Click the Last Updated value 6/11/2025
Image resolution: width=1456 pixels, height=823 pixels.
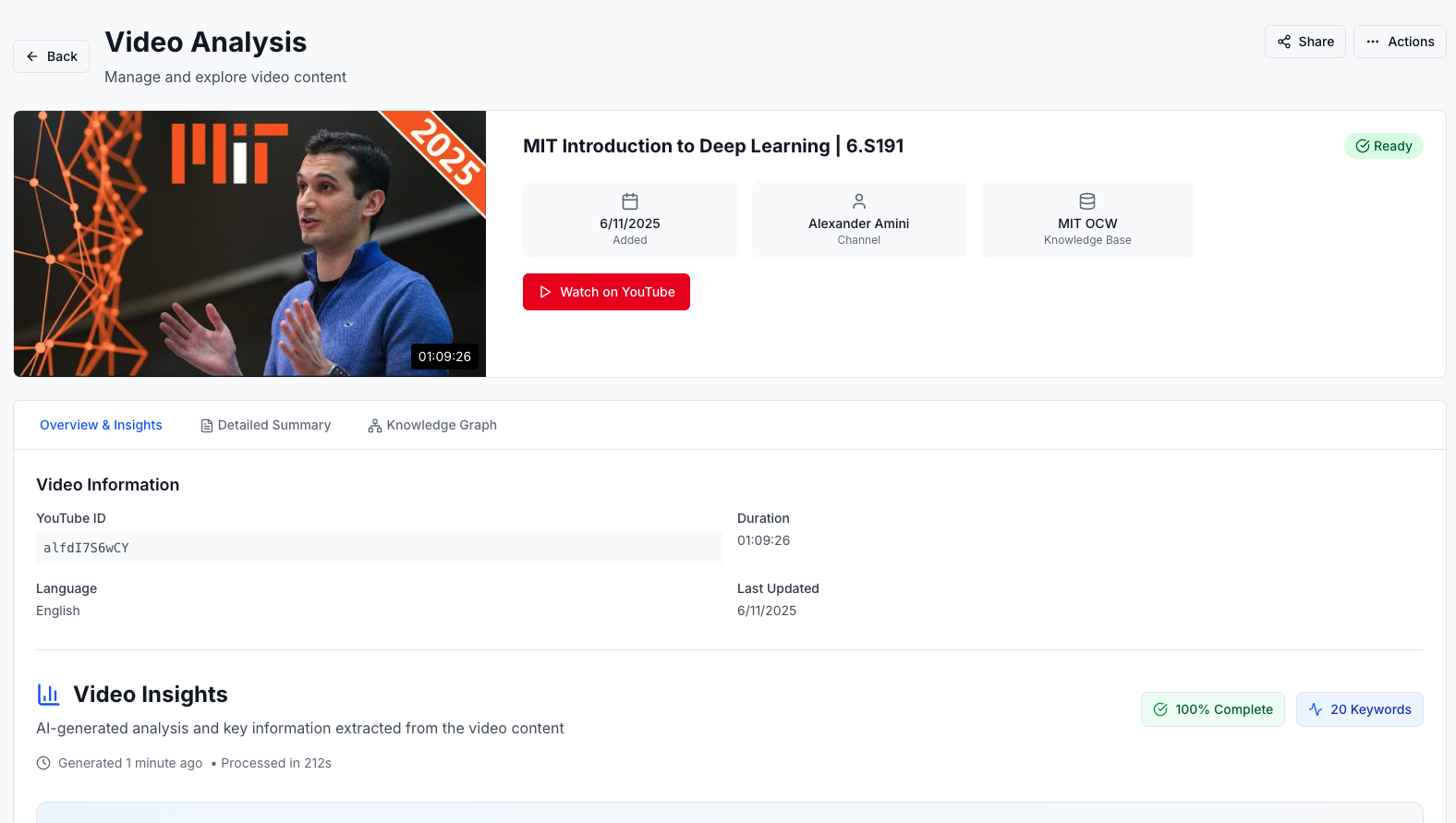(x=767, y=611)
